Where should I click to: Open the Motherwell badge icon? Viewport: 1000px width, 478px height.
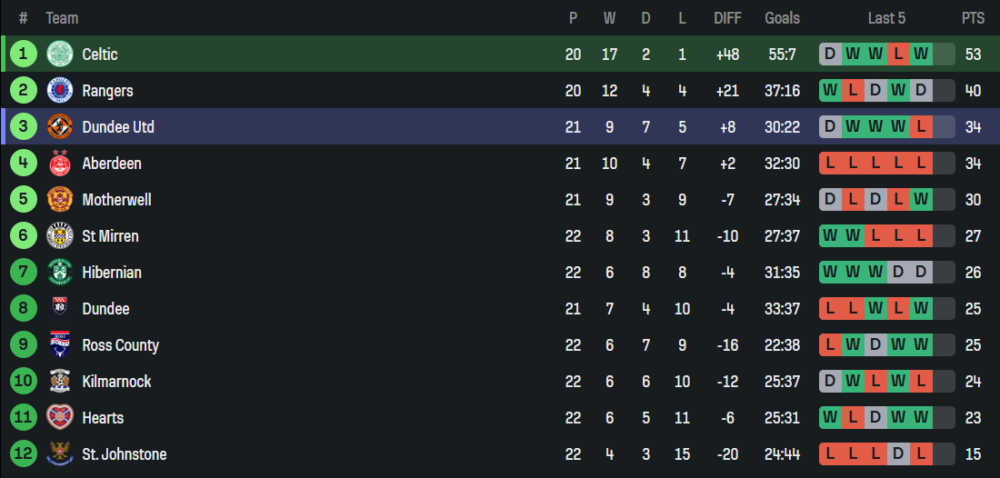tap(60, 200)
